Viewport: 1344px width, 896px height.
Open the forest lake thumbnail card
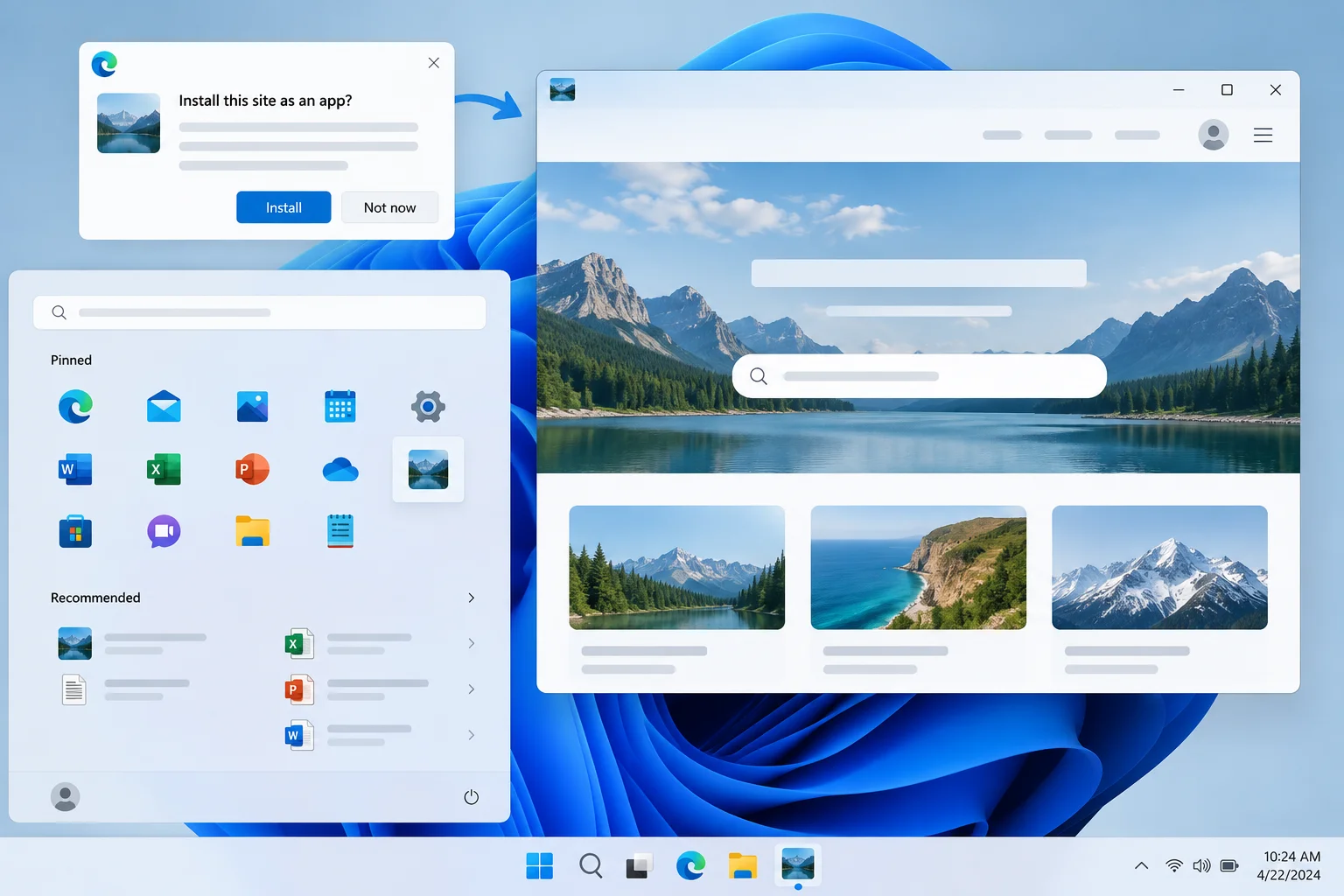click(x=676, y=567)
